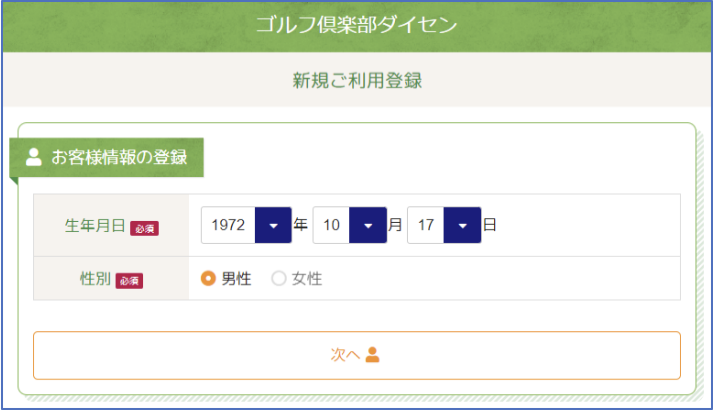Open the birth year dropdown arrow
Image resolution: width=713 pixels, height=410 pixels.
pyautogui.click(x=273, y=225)
